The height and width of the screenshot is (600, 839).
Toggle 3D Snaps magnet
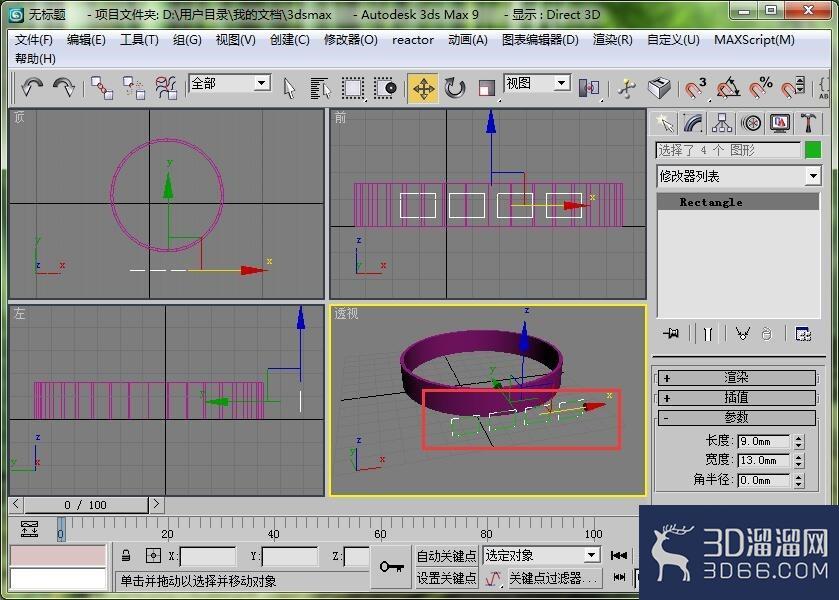[x=696, y=88]
